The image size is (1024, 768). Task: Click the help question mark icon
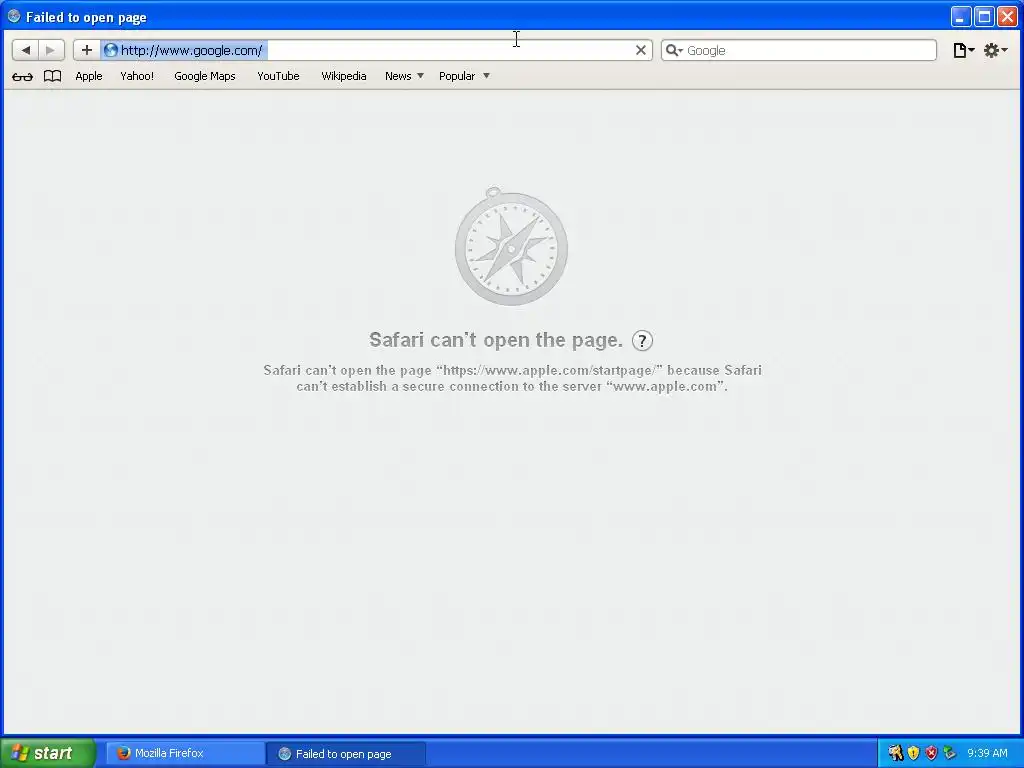click(642, 340)
